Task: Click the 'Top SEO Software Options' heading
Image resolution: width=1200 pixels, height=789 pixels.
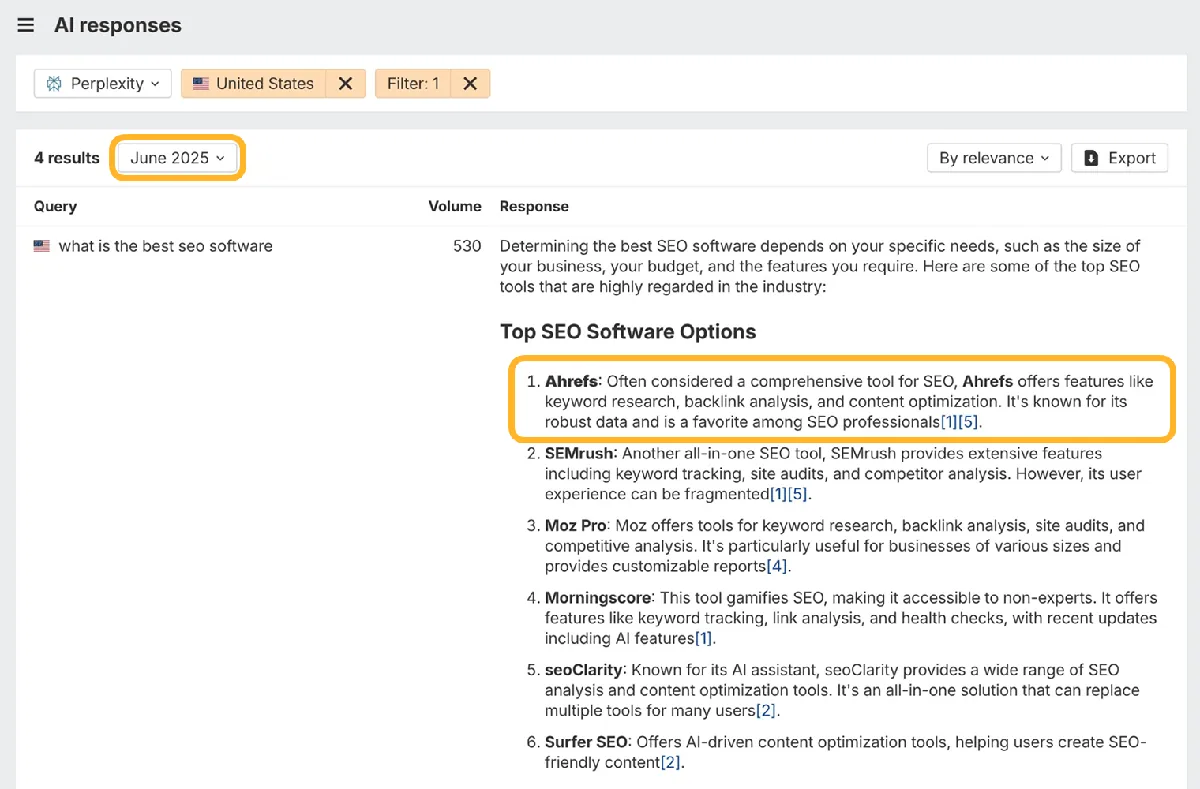Action: [628, 332]
